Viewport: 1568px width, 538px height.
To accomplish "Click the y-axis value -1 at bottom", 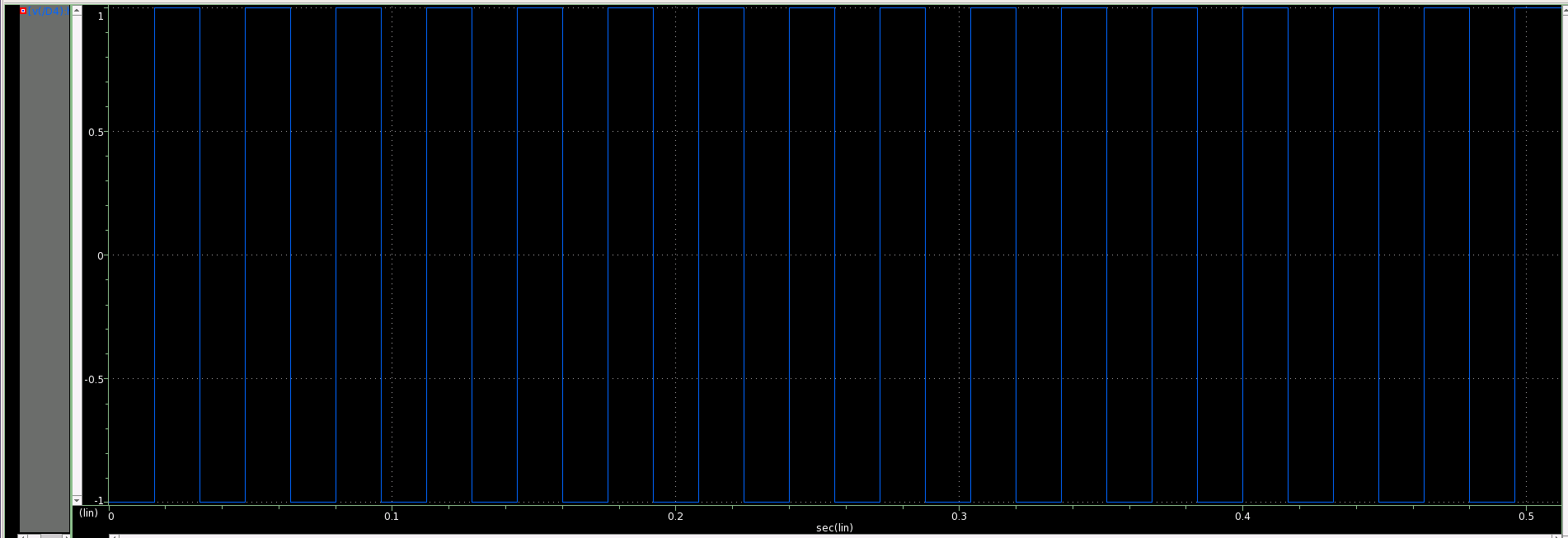I will 99,501.
